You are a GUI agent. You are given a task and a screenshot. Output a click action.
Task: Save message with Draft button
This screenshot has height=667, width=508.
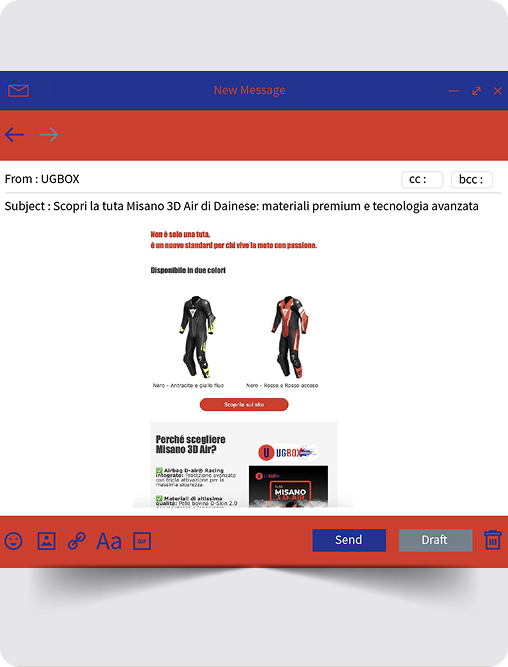(435, 540)
